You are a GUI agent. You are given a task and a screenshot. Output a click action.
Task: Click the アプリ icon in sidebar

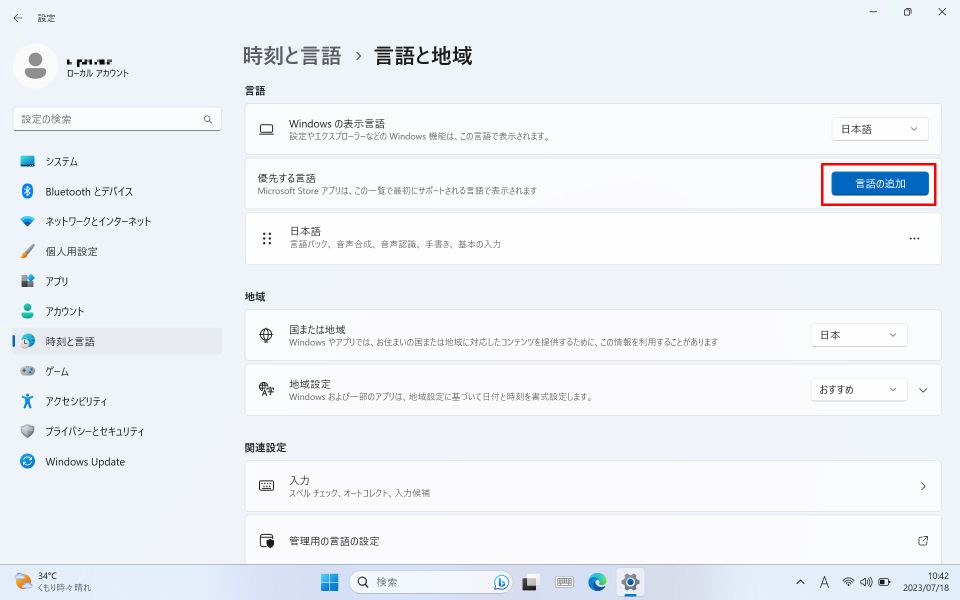coord(28,281)
